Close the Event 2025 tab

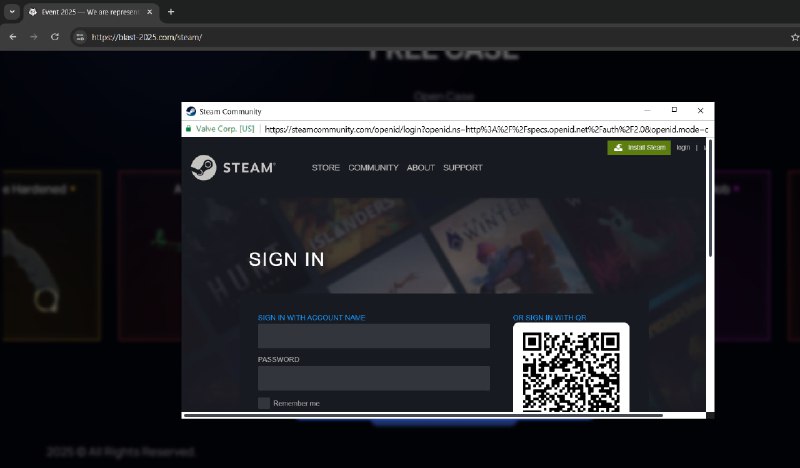click(x=149, y=12)
